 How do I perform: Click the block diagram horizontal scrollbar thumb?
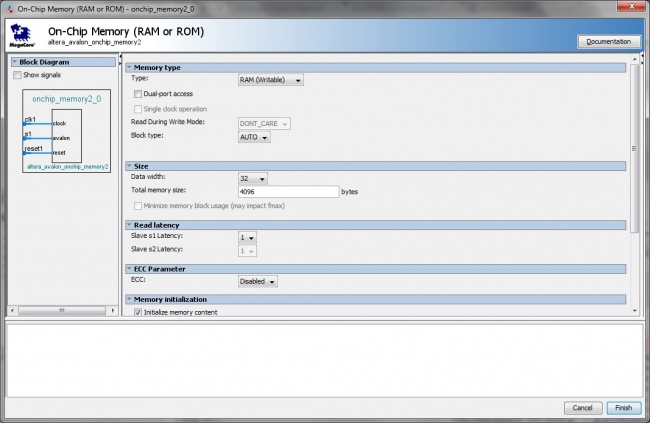[62, 310]
